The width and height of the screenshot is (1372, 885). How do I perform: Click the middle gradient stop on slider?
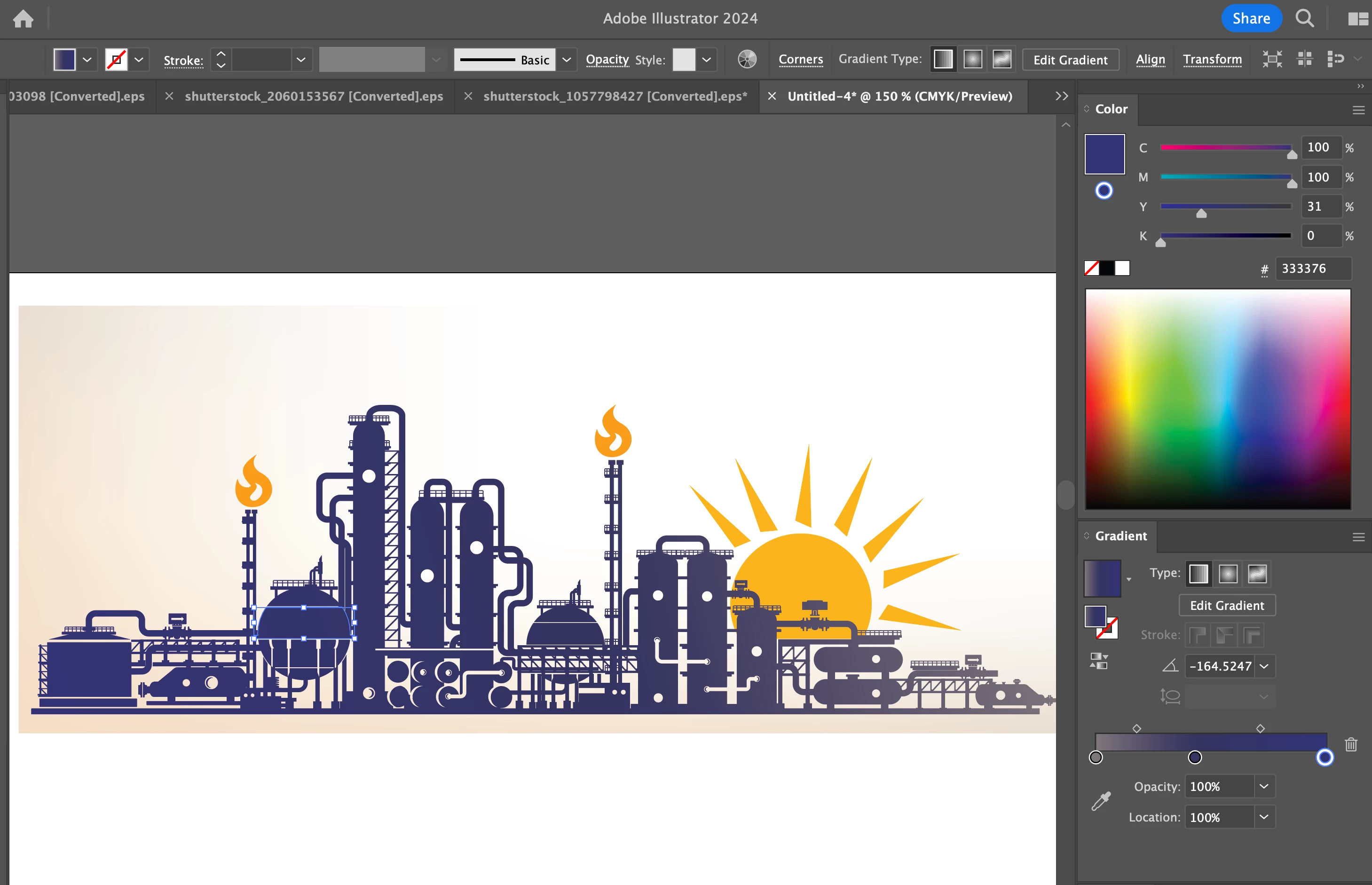click(1194, 758)
